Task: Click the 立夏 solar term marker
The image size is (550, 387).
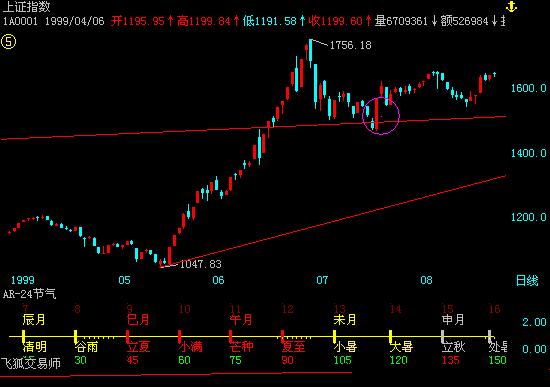Action: point(139,347)
